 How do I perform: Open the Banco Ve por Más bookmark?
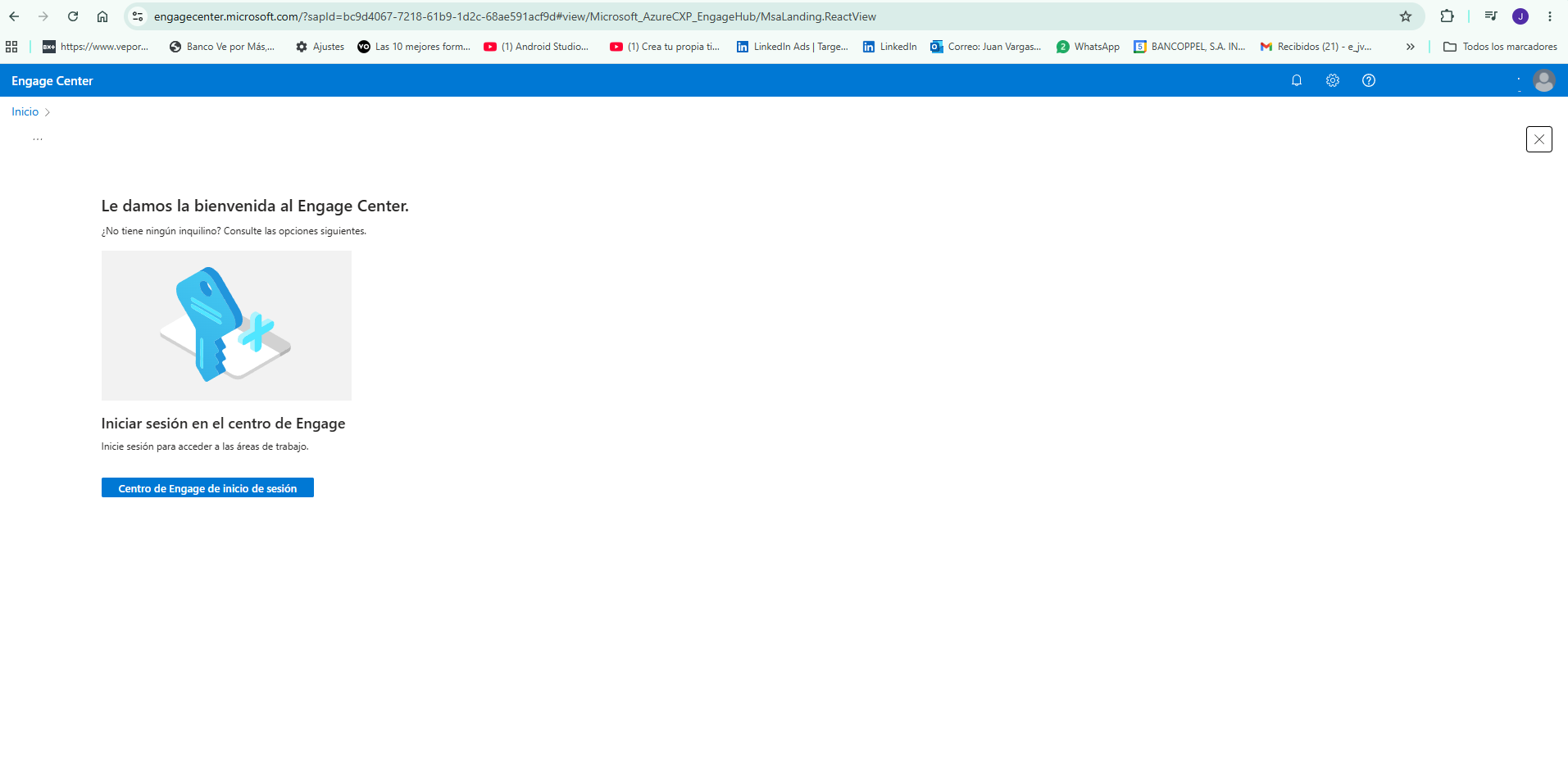[x=222, y=47]
